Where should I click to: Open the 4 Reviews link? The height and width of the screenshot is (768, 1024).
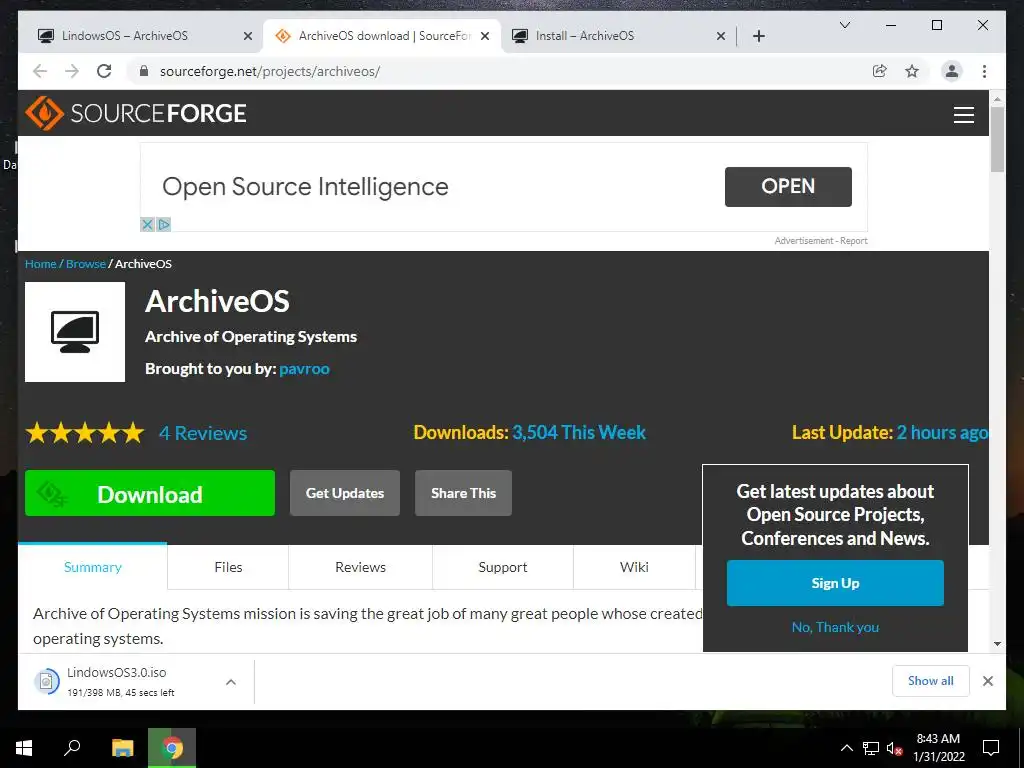[203, 433]
